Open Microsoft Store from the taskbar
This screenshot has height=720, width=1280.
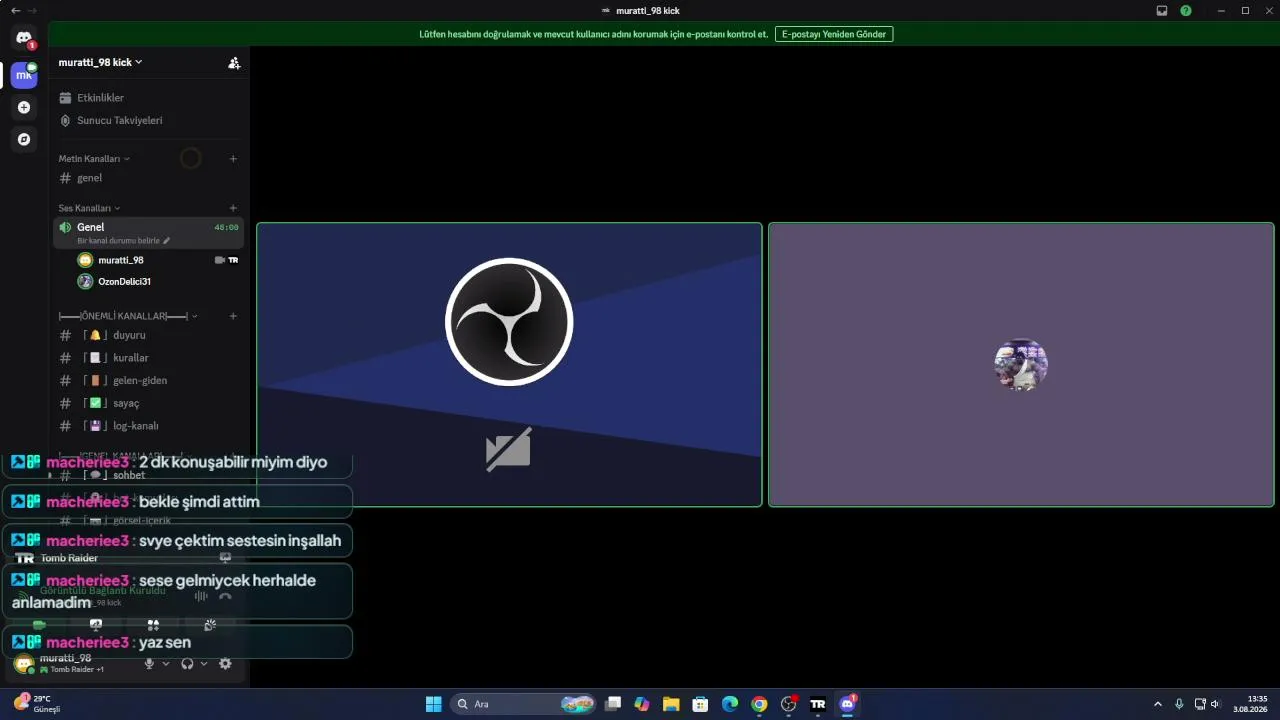701,704
